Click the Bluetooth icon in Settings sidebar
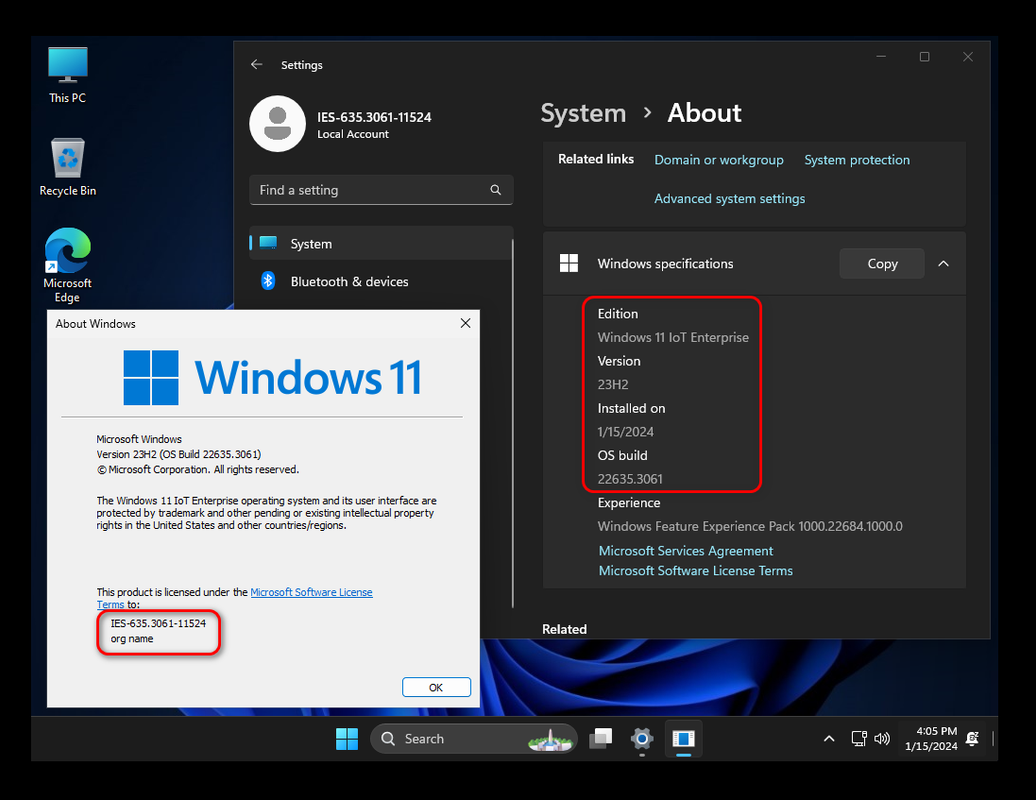This screenshot has height=800, width=1036. click(x=268, y=281)
